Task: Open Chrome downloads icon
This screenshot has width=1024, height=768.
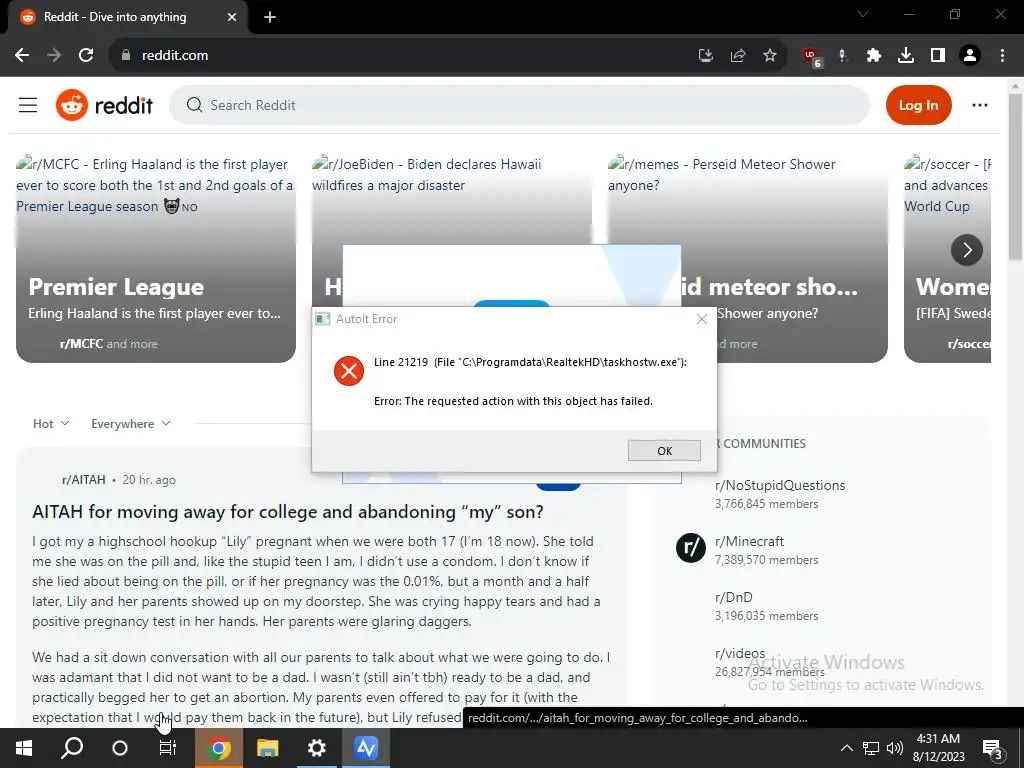Action: 906,56
